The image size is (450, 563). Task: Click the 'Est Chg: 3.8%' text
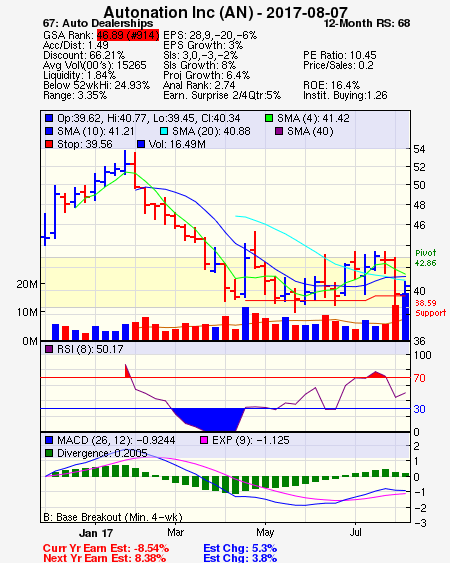point(240,558)
